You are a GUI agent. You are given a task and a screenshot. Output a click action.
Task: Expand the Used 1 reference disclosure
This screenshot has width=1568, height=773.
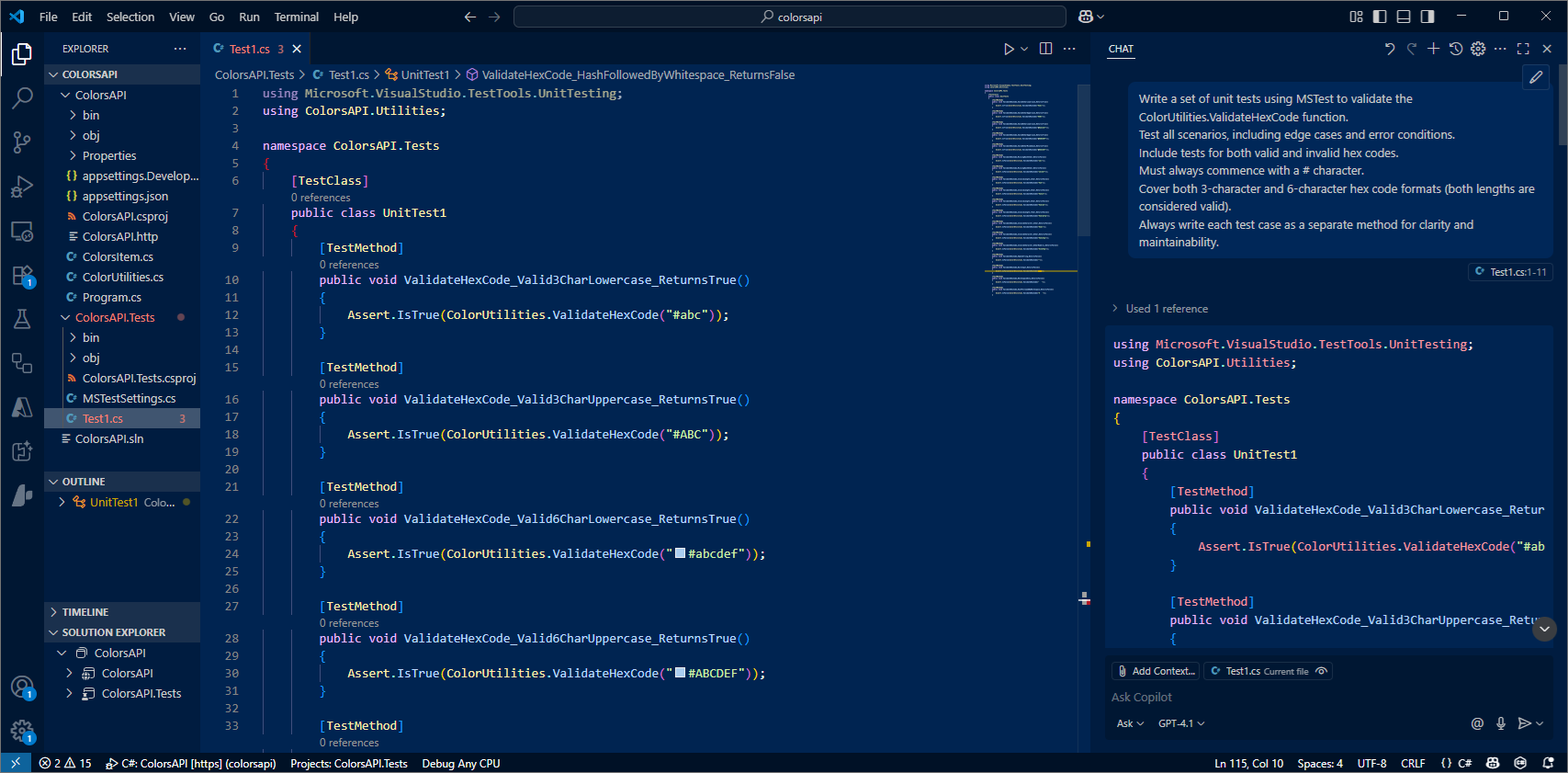coord(1160,309)
